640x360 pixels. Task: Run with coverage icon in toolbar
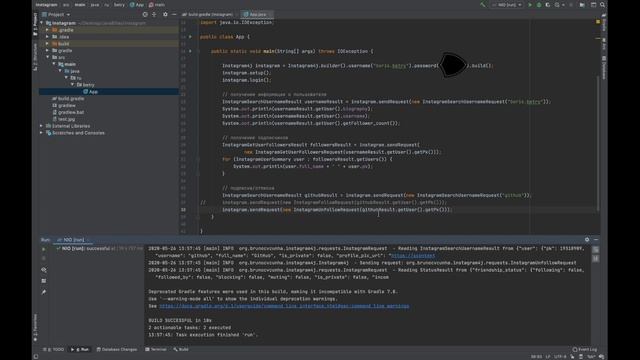tap(547, 5)
